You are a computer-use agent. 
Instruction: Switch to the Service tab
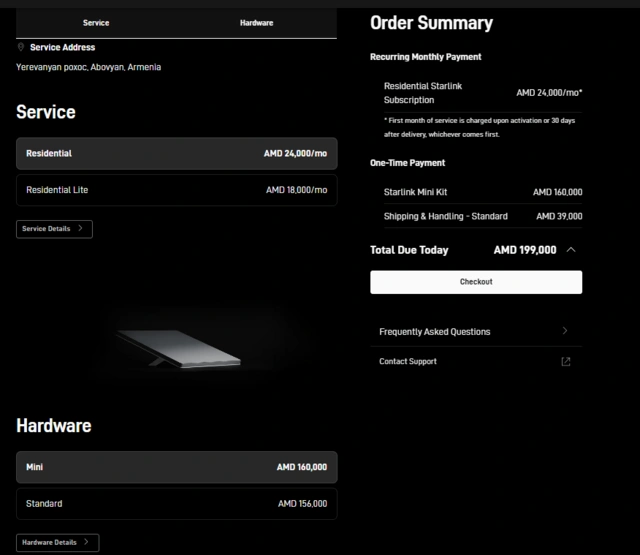click(x=96, y=23)
